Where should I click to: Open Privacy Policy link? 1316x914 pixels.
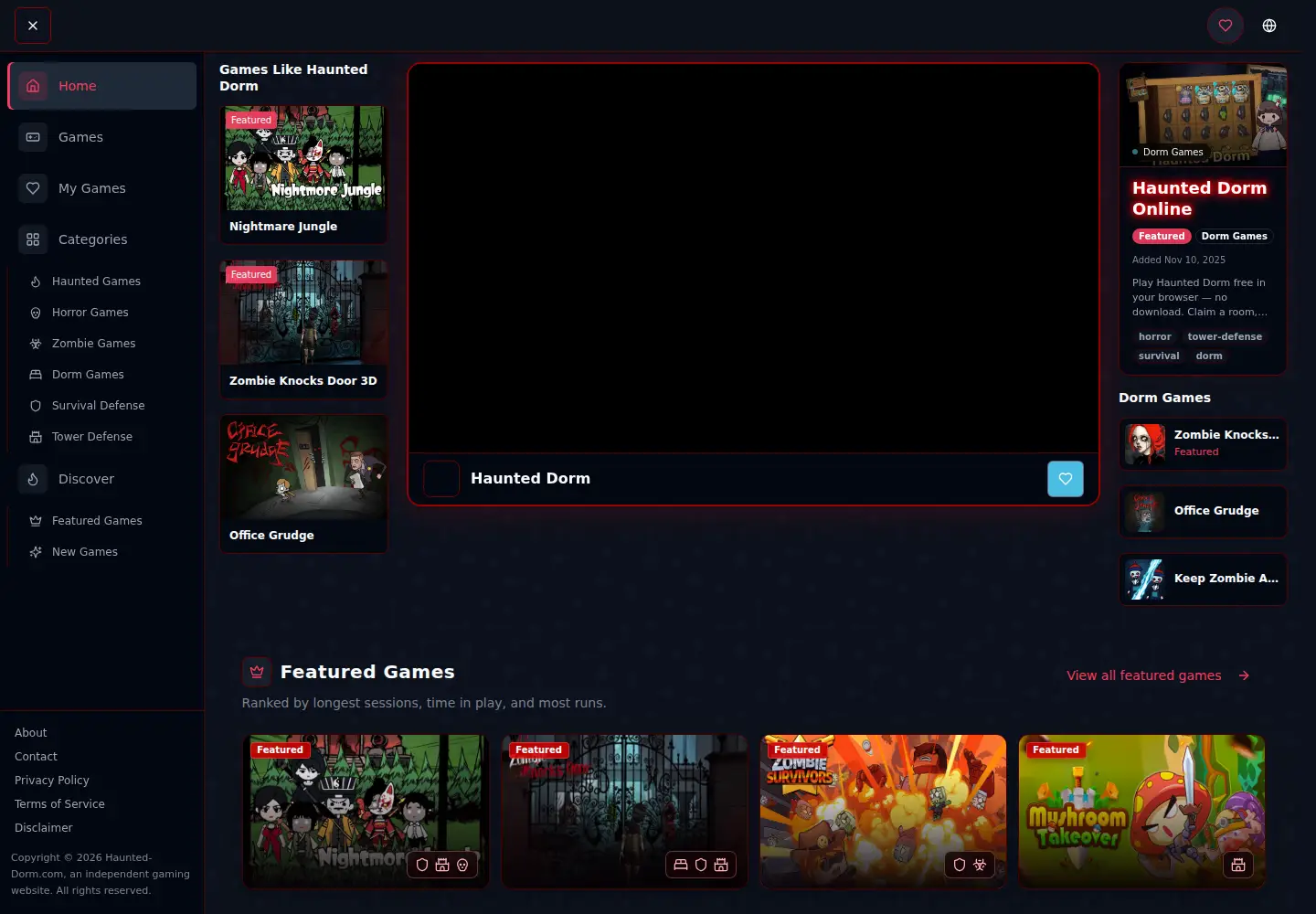52,781
